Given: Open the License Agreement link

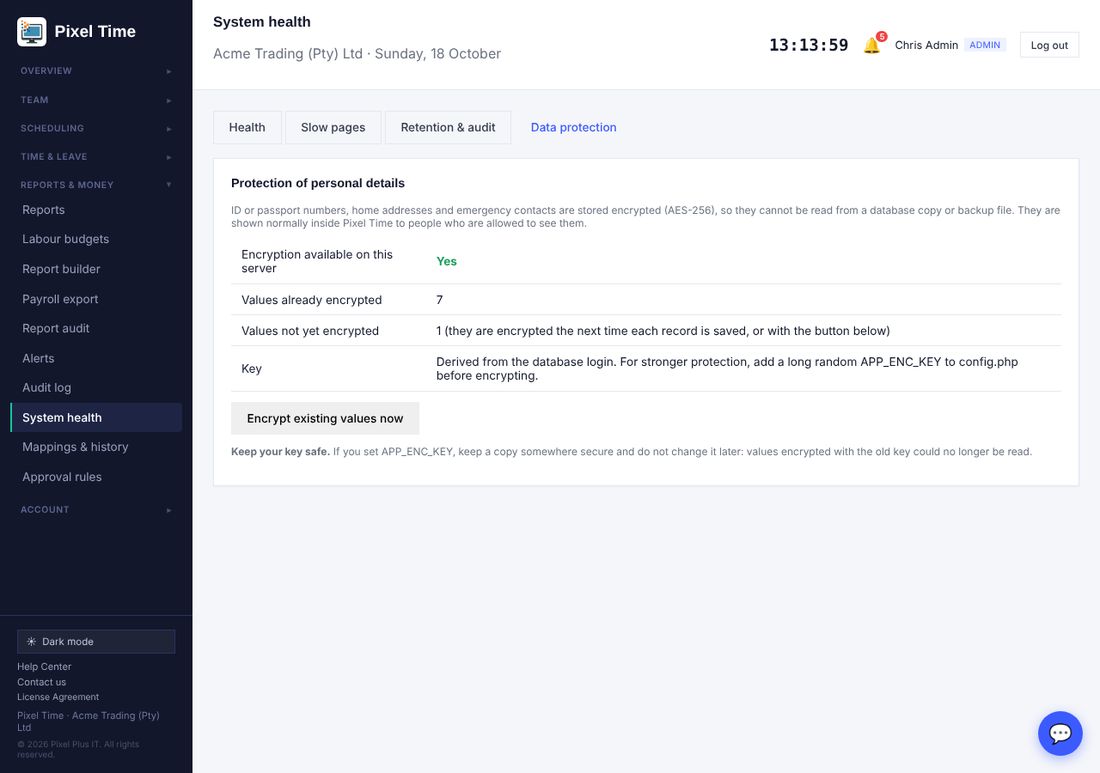Looking at the screenshot, I should (58, 697).
